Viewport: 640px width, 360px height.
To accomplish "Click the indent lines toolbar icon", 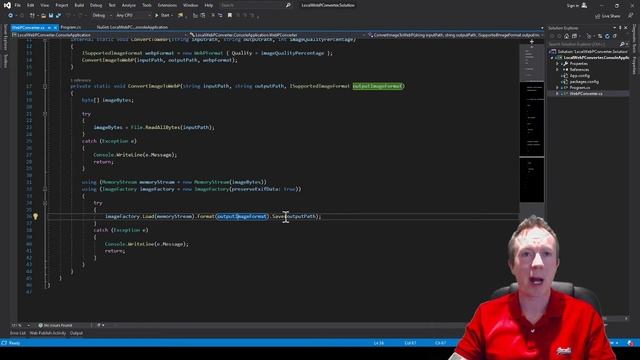I will [x=213, y=16].
